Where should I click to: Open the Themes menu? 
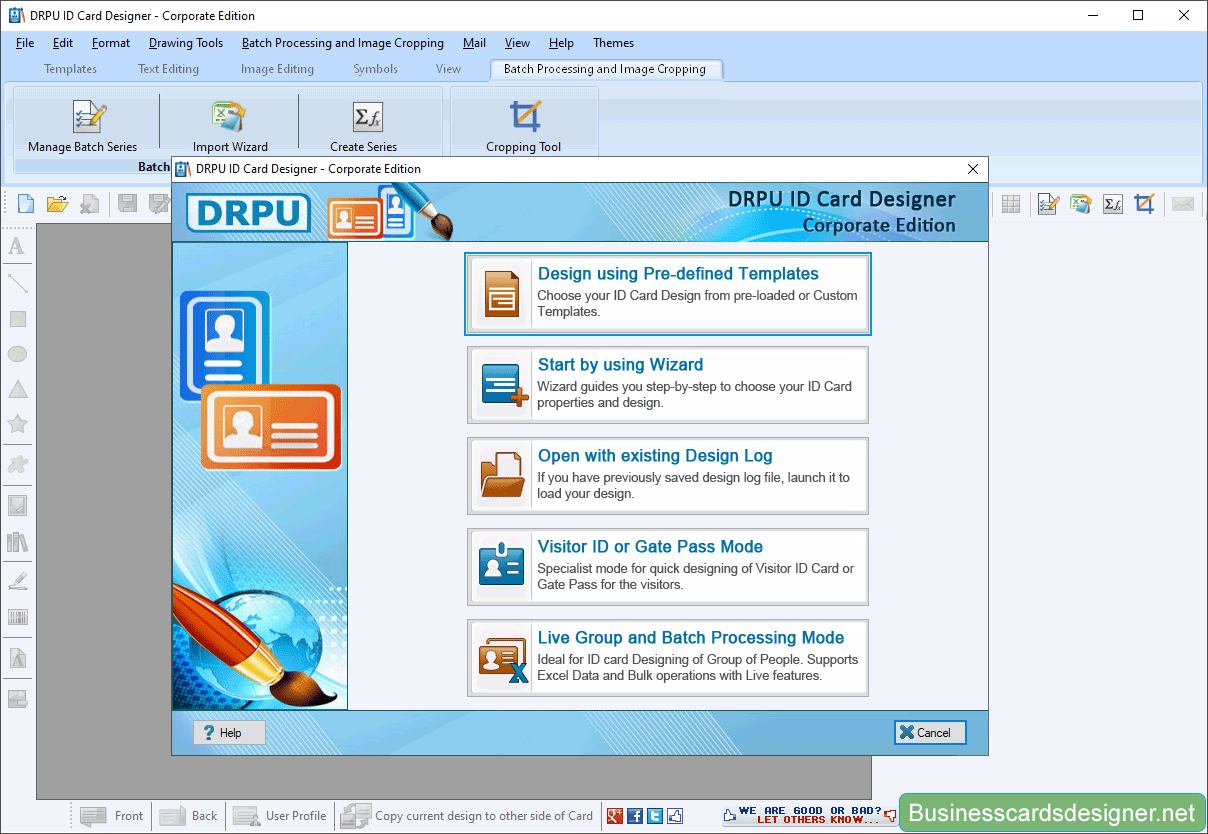pos(613,43)
